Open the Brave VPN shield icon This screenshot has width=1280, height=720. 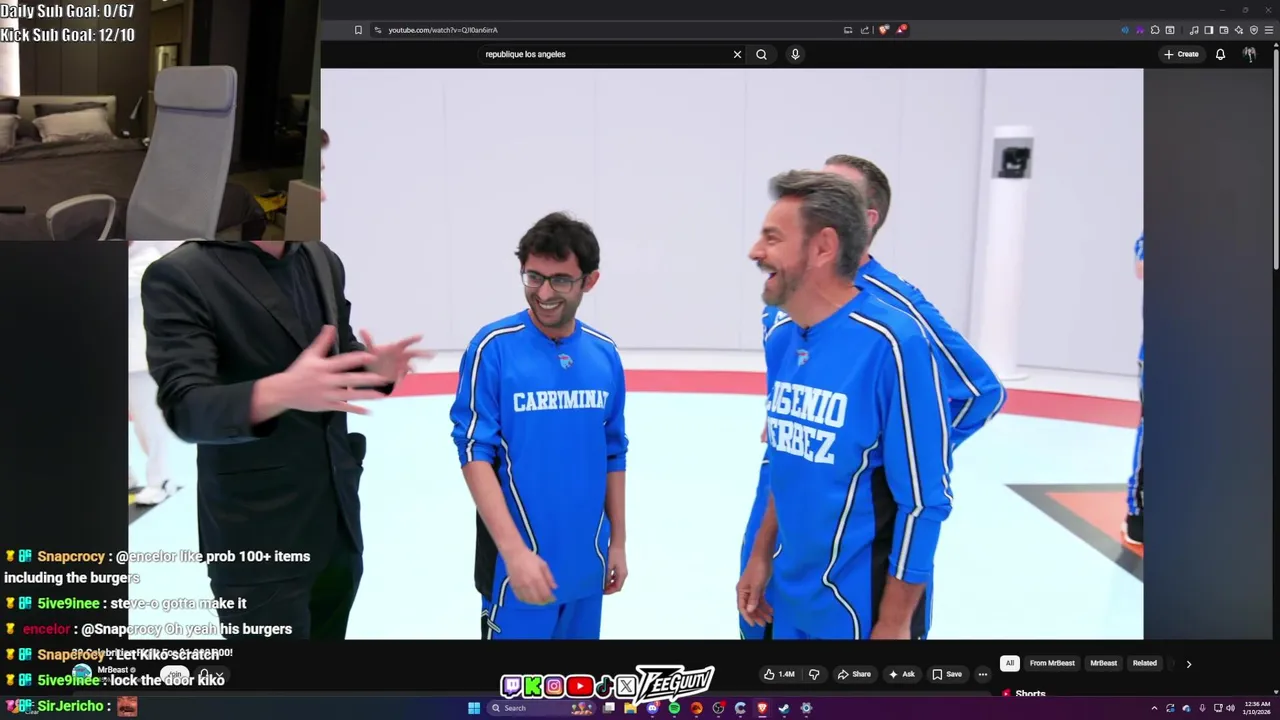click(1254, 30)
